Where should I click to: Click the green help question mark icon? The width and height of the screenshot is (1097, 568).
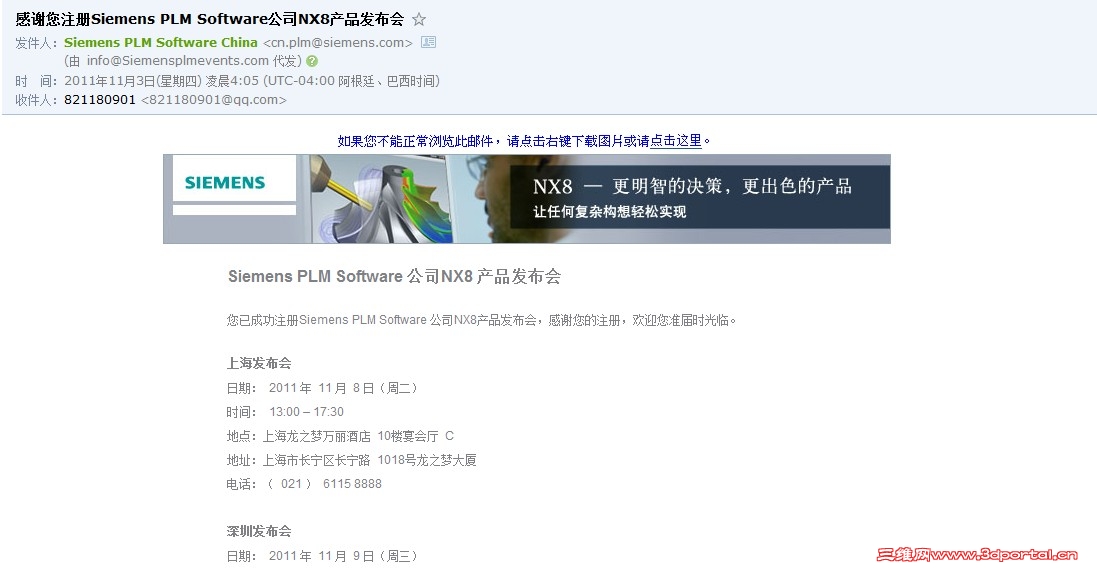point(312,61)
